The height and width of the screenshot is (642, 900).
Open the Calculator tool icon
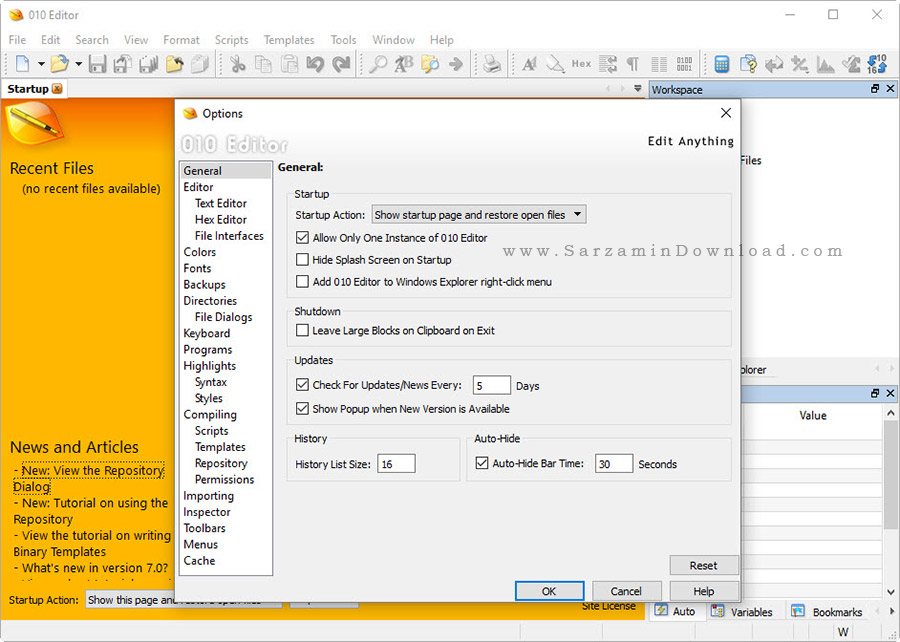pos(721,64)
